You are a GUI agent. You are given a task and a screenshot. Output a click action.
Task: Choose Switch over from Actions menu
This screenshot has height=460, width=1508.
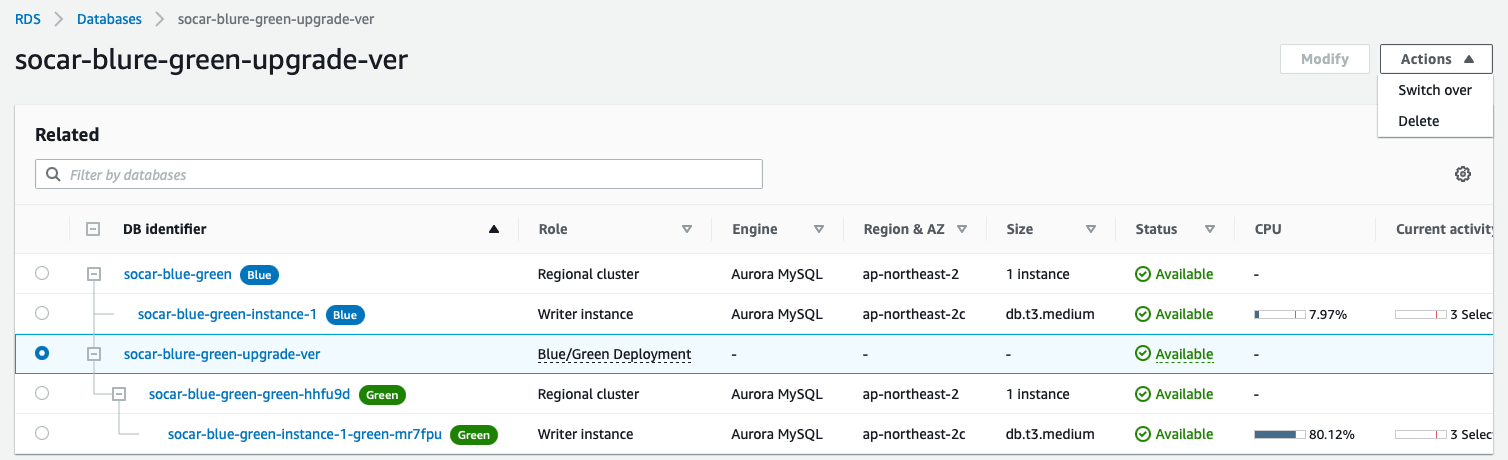click(1435, 90)
